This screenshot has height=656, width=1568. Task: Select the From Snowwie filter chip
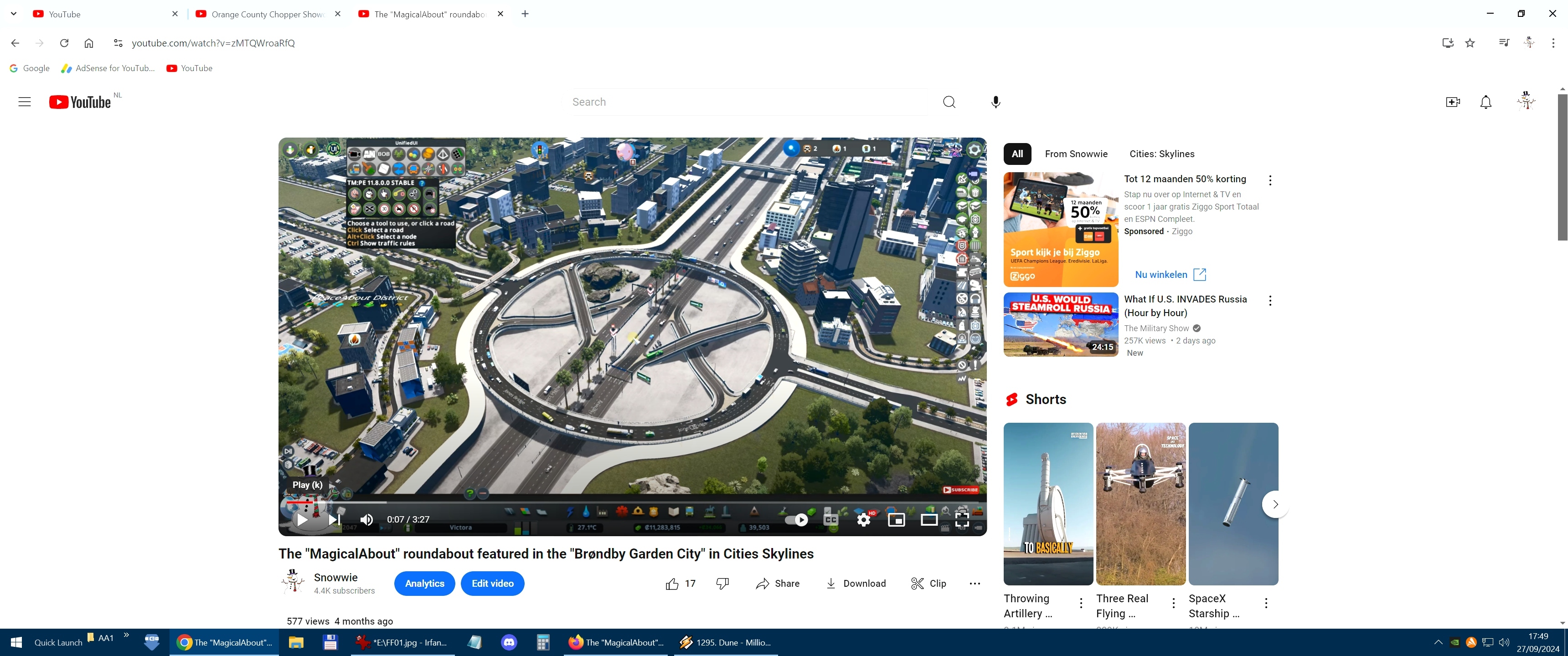[x=1076, y=154]
